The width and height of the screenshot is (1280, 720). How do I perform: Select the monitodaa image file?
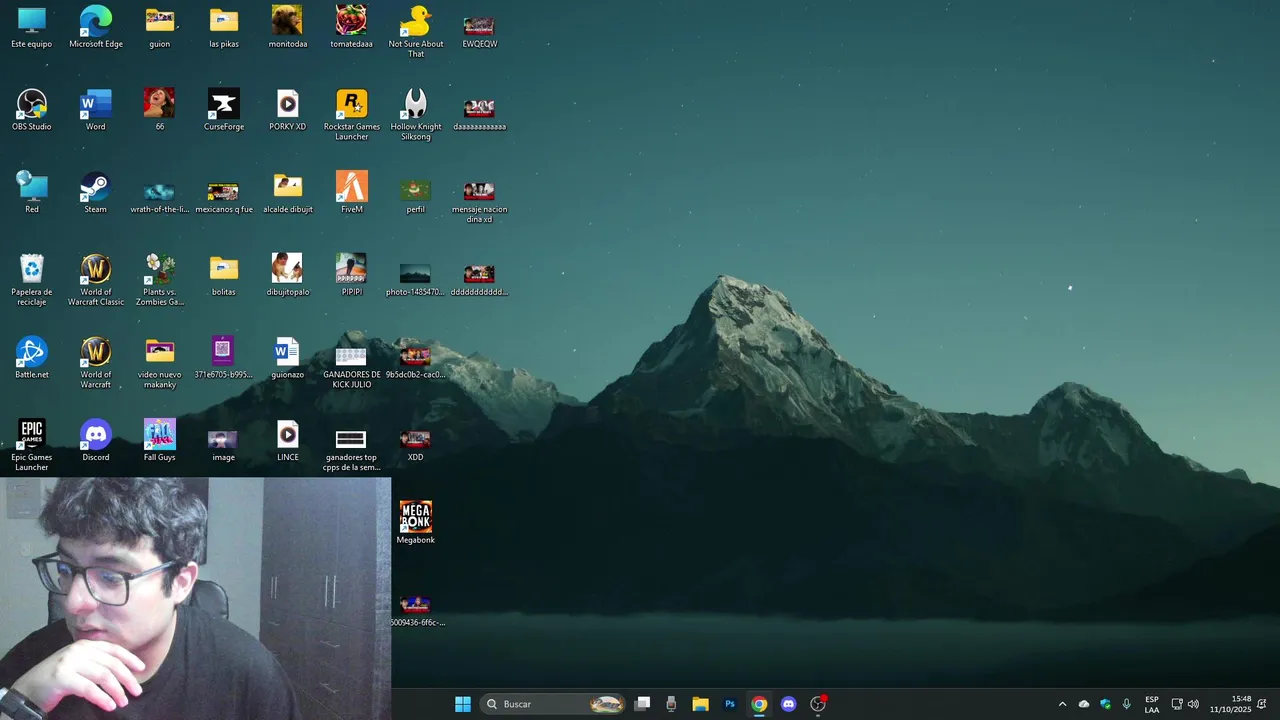tap(287, 27)
